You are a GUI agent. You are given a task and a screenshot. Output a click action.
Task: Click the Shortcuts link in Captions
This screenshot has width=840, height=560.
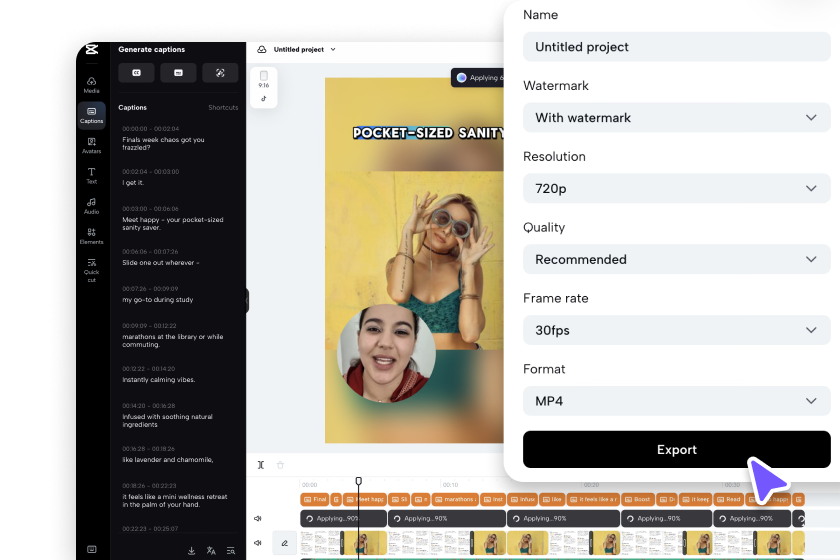(223, 108)
